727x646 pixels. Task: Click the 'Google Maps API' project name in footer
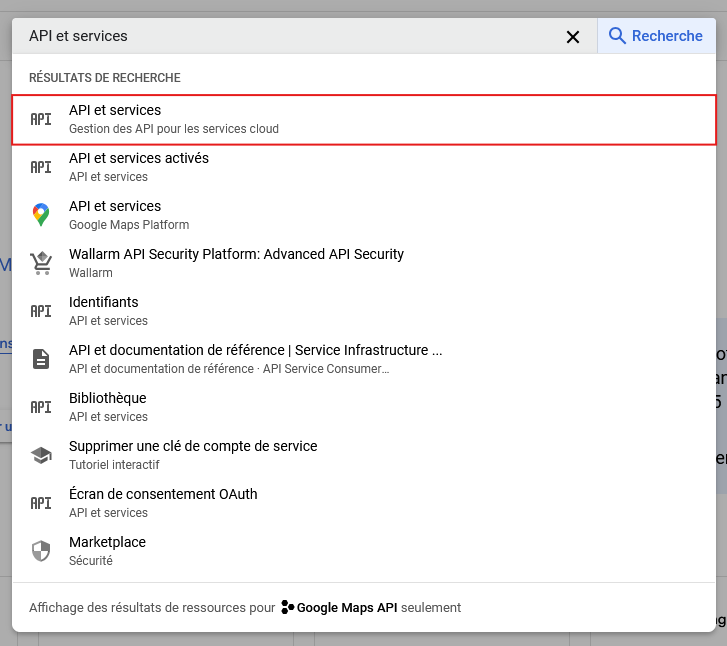point(347,608)
